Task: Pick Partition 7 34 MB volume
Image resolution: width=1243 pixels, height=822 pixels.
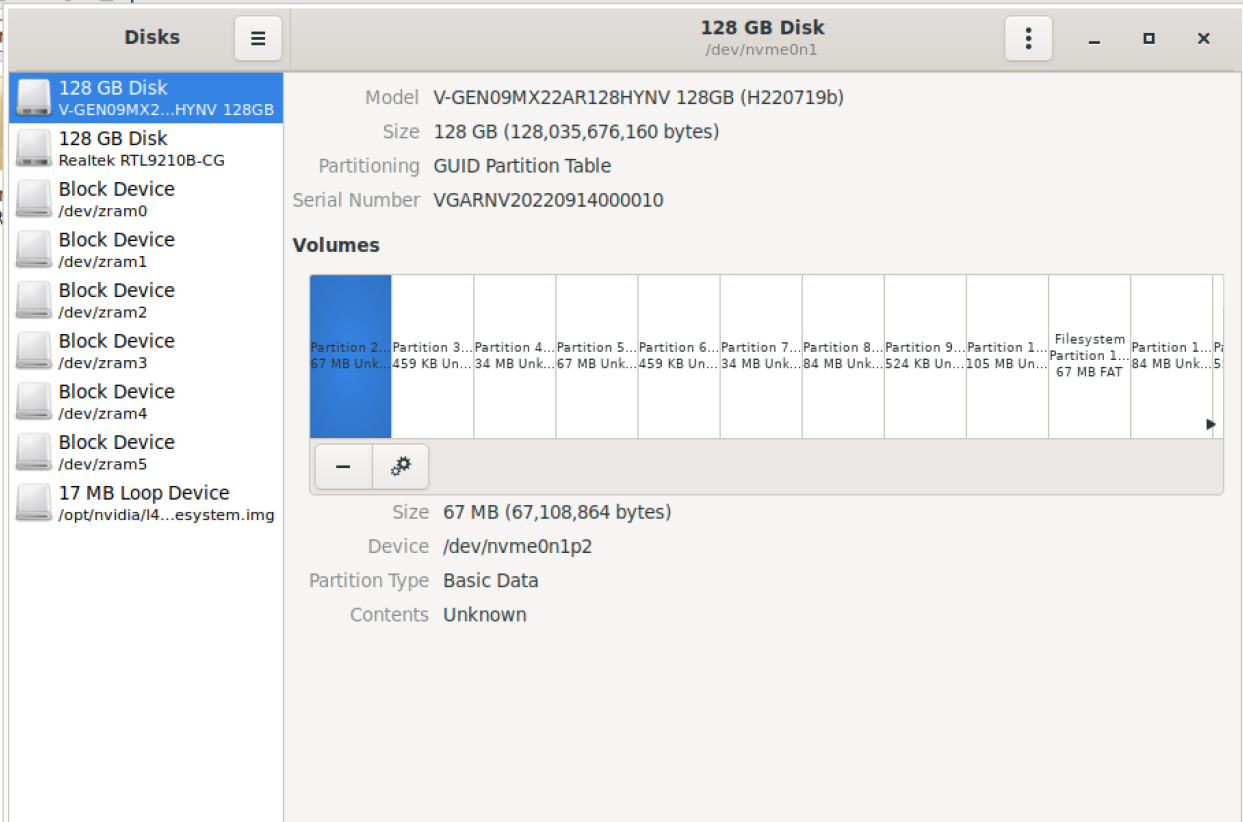Action: [761, 356]
